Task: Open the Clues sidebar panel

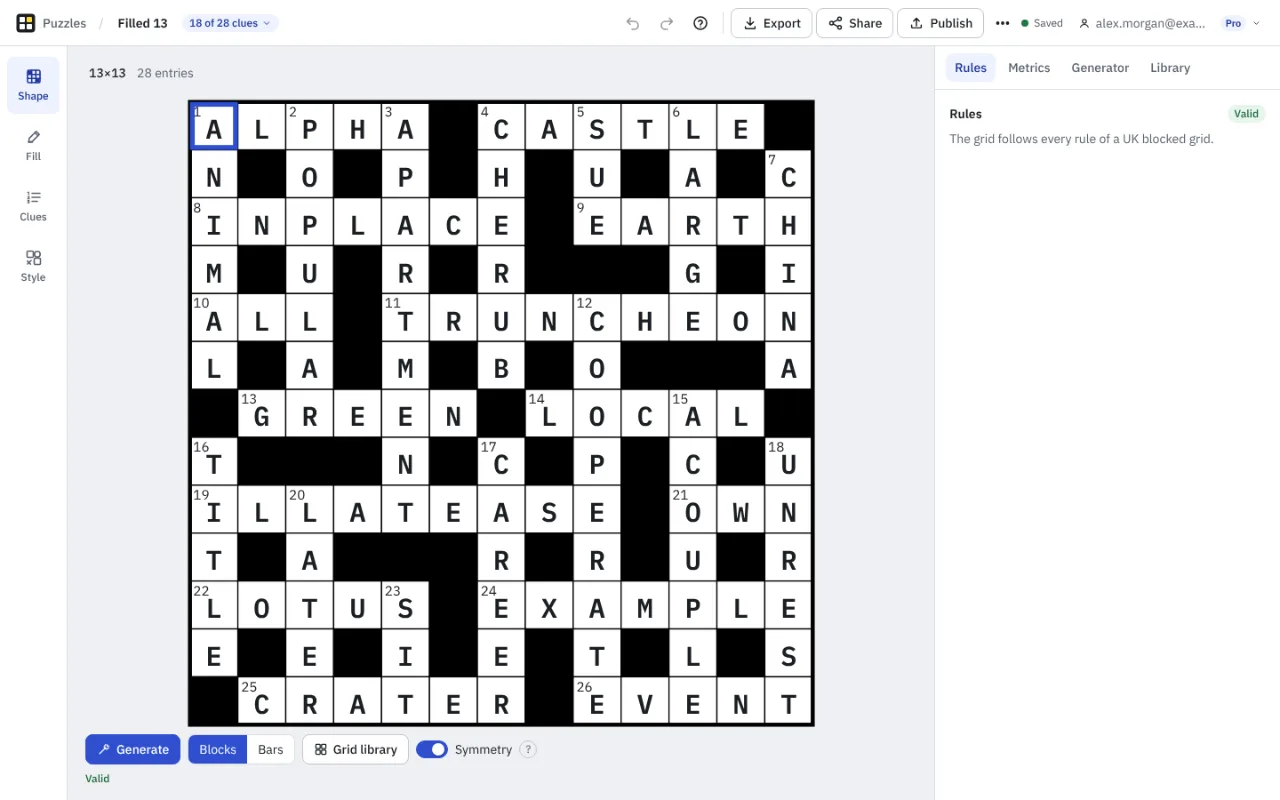Action: [33, 206]
